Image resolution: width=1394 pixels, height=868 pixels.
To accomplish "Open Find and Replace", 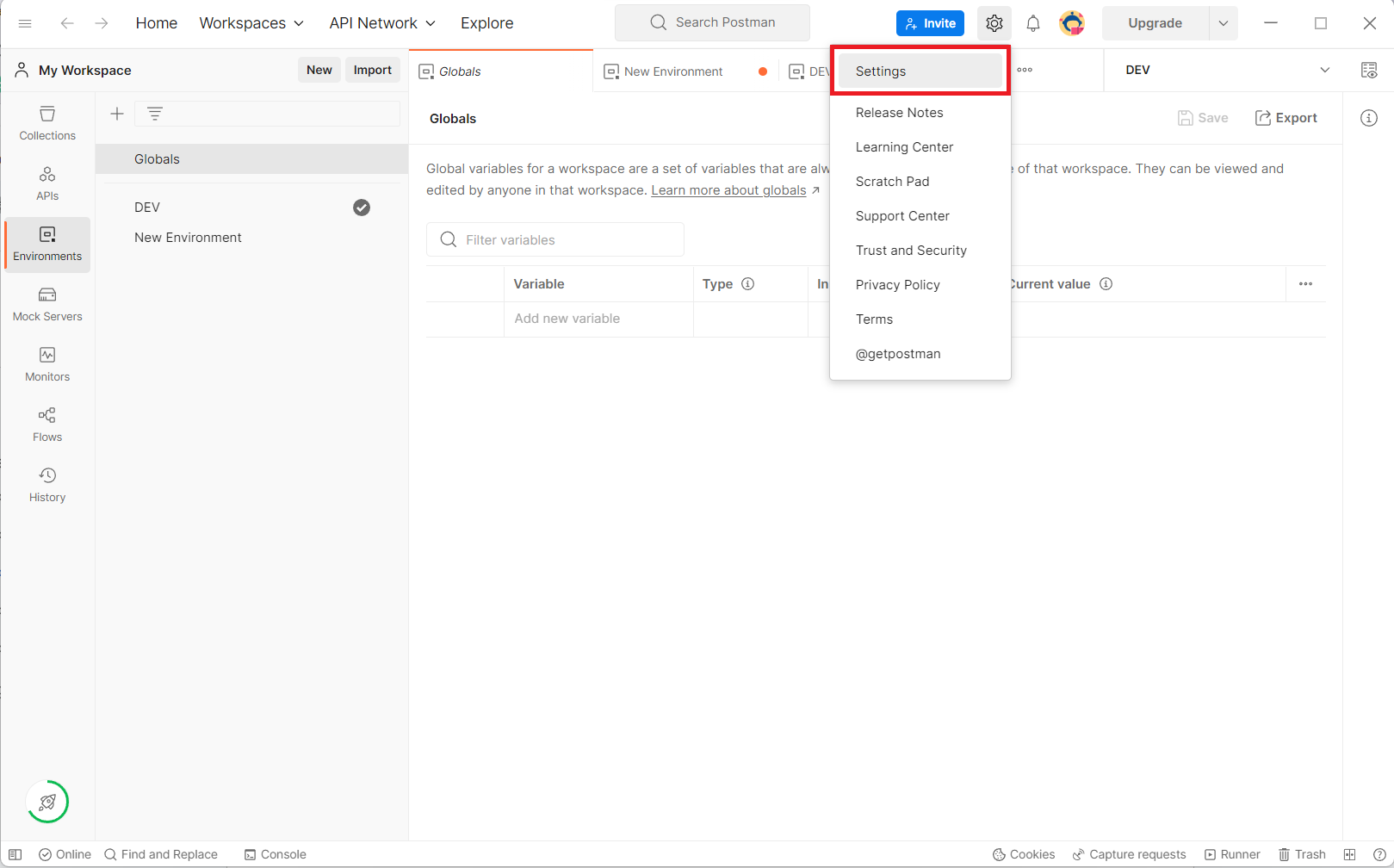I will point(161,854).
